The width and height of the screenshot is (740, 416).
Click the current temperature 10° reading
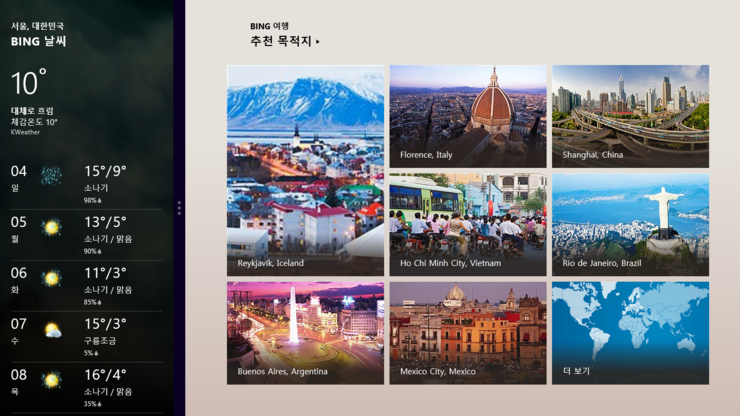point(29,84)
